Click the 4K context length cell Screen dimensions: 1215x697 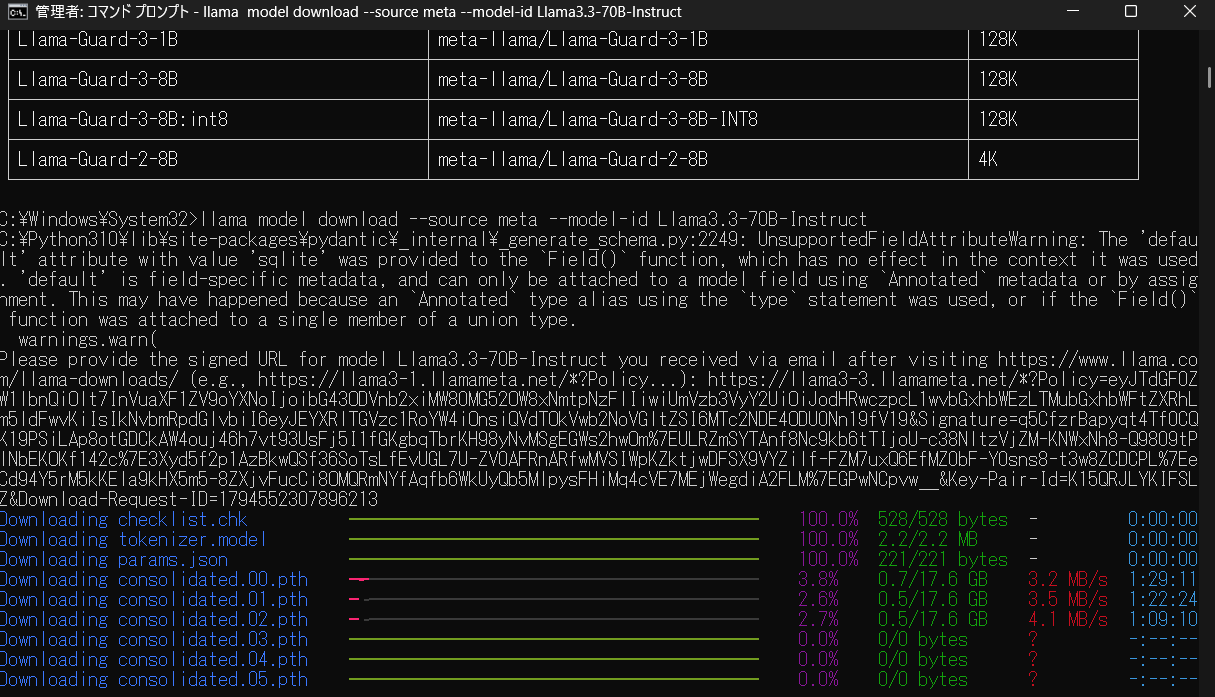(x=992, y=160)
